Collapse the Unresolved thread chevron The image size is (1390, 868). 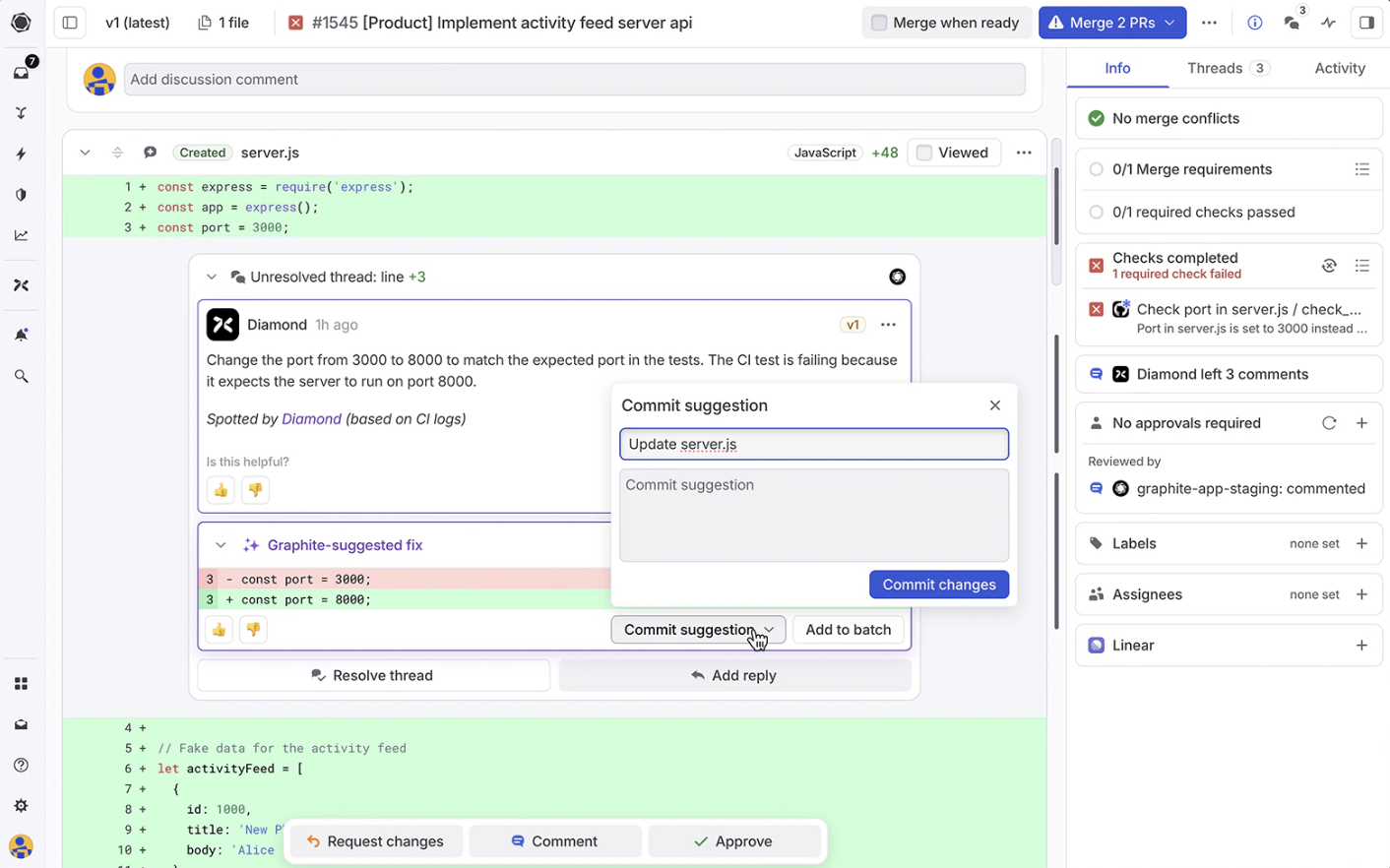click(211, 277)
